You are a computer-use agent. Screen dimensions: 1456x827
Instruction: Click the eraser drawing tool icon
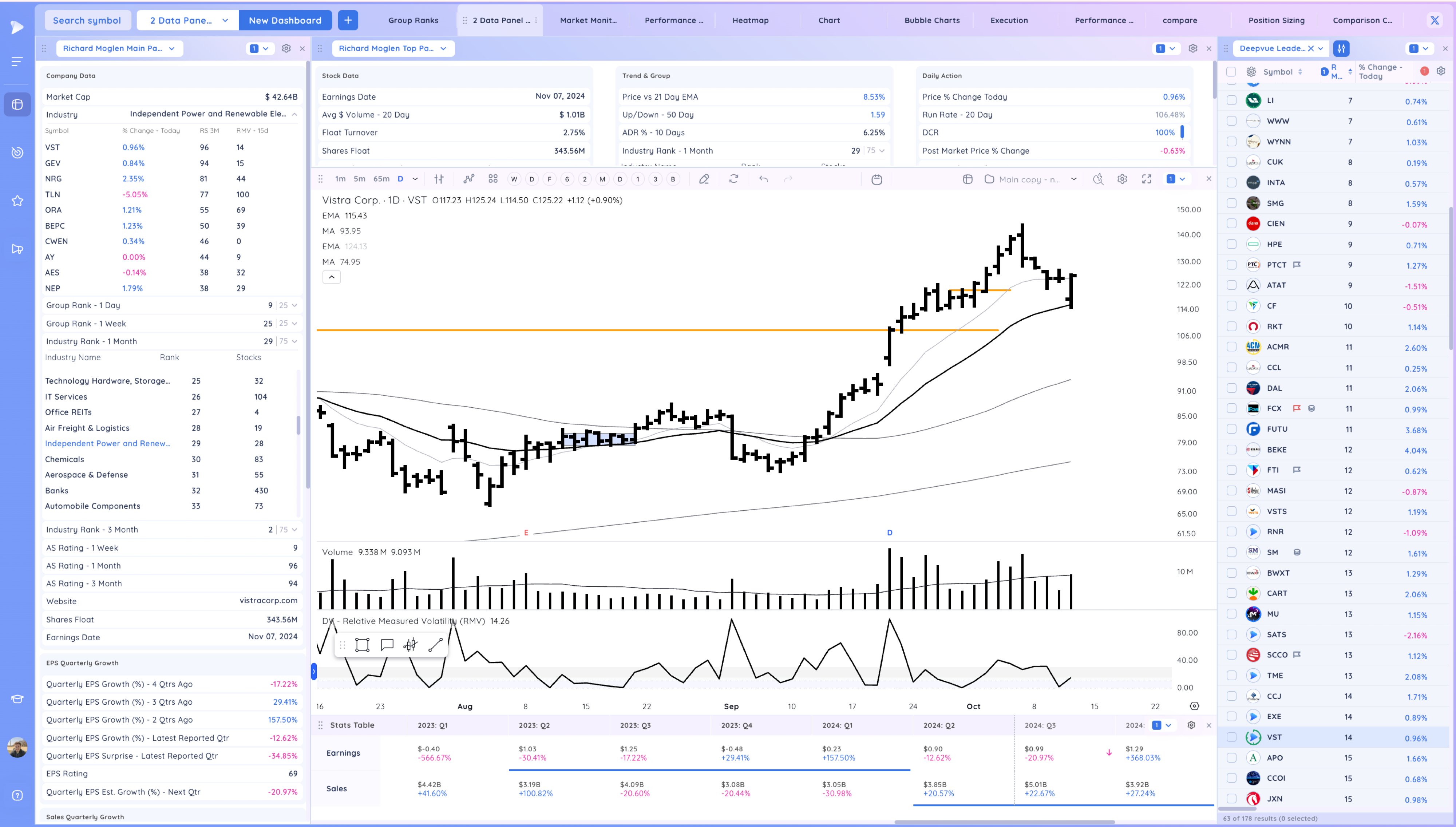(704, 179)
